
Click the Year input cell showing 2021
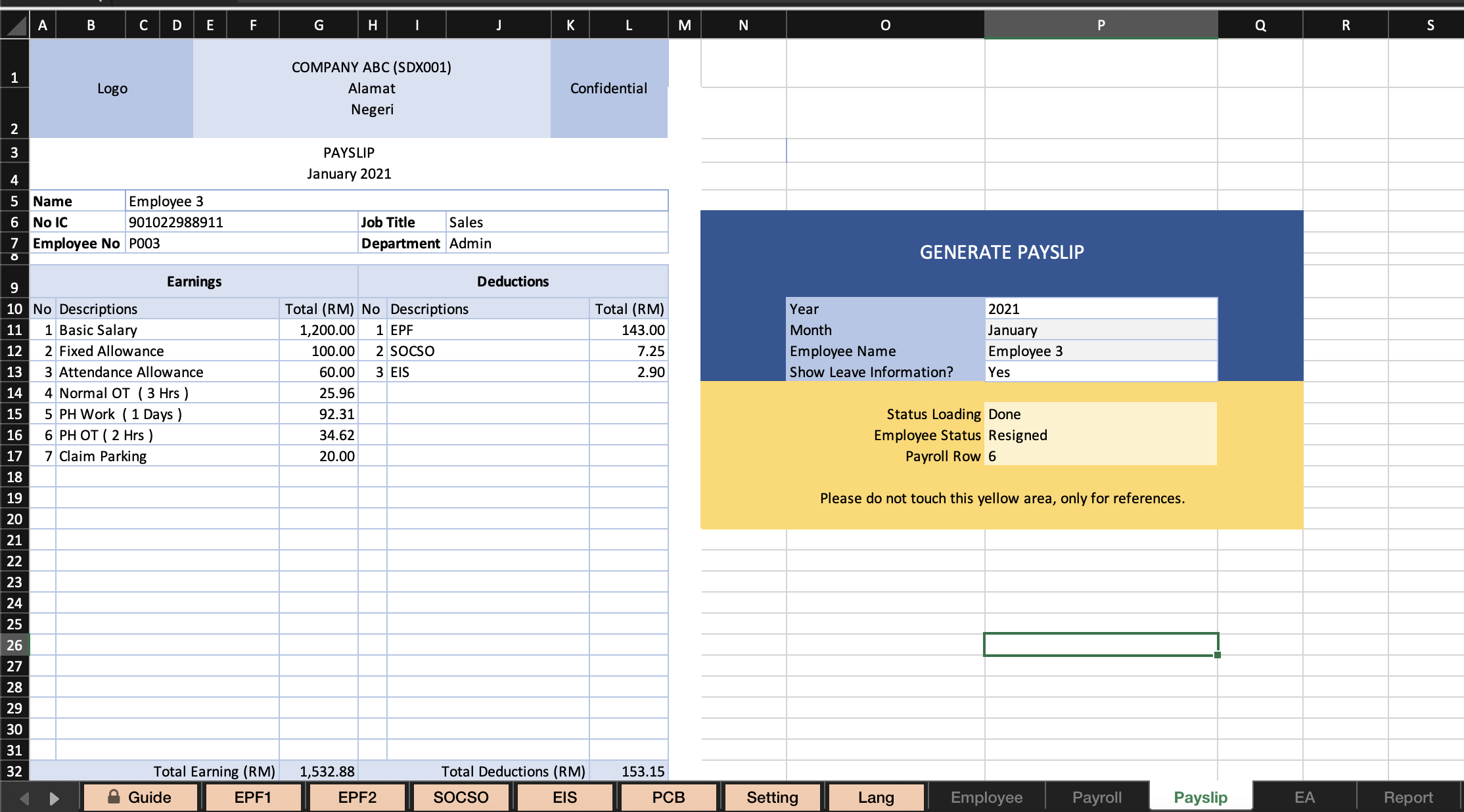(1101, 309)
